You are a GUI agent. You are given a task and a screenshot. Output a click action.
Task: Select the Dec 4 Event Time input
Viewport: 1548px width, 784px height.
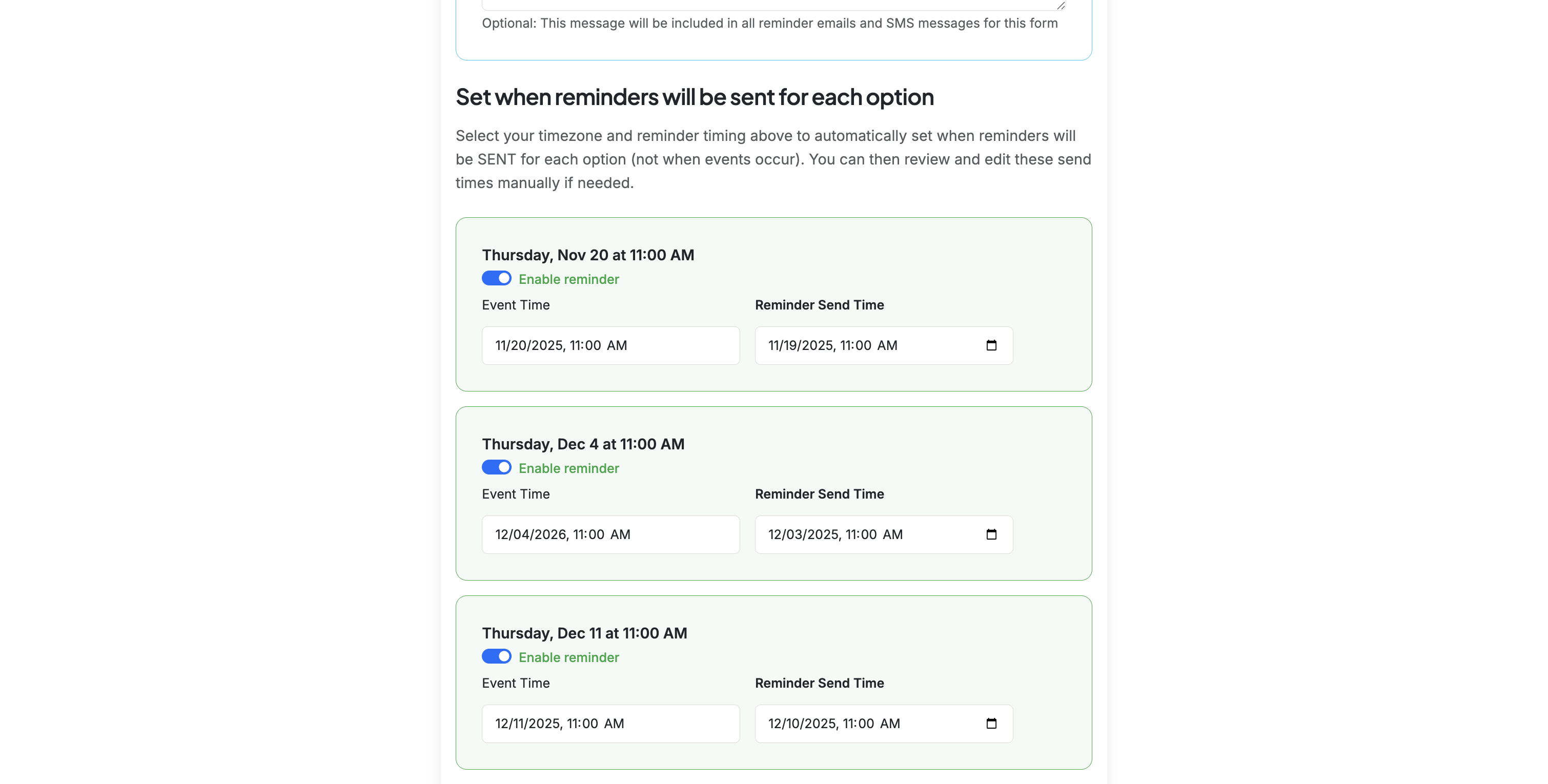[610, 534]
